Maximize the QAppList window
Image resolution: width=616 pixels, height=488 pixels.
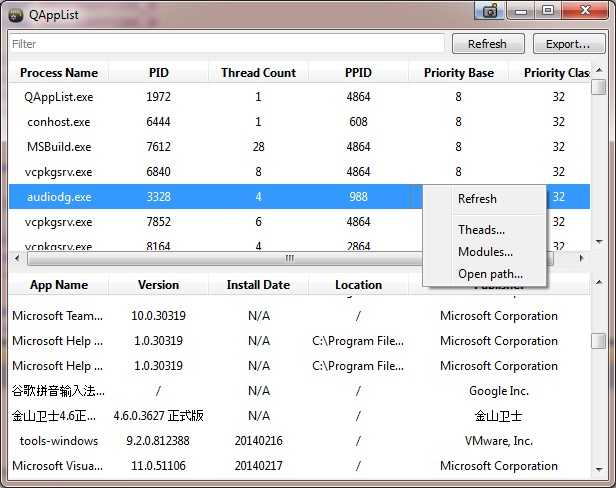click(548, 10)
